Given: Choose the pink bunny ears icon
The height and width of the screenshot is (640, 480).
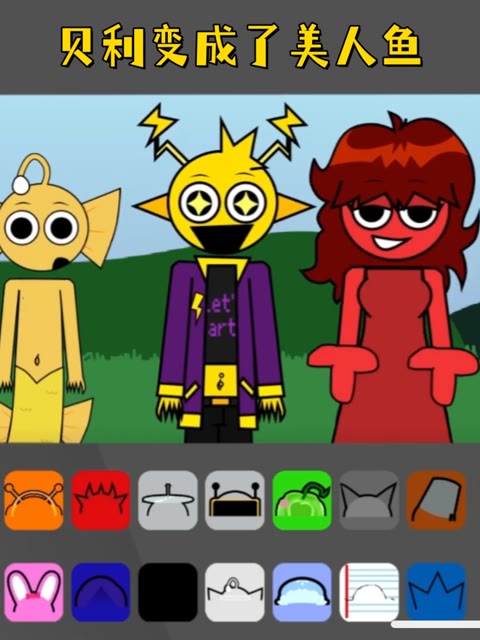Looking at the screenshot, I should pyautogui.click(x=34, y=592).
